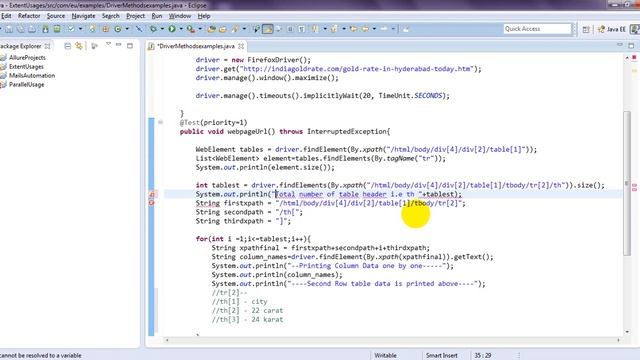
Task: Open the Project menu
Action: (x=136, y=16)
